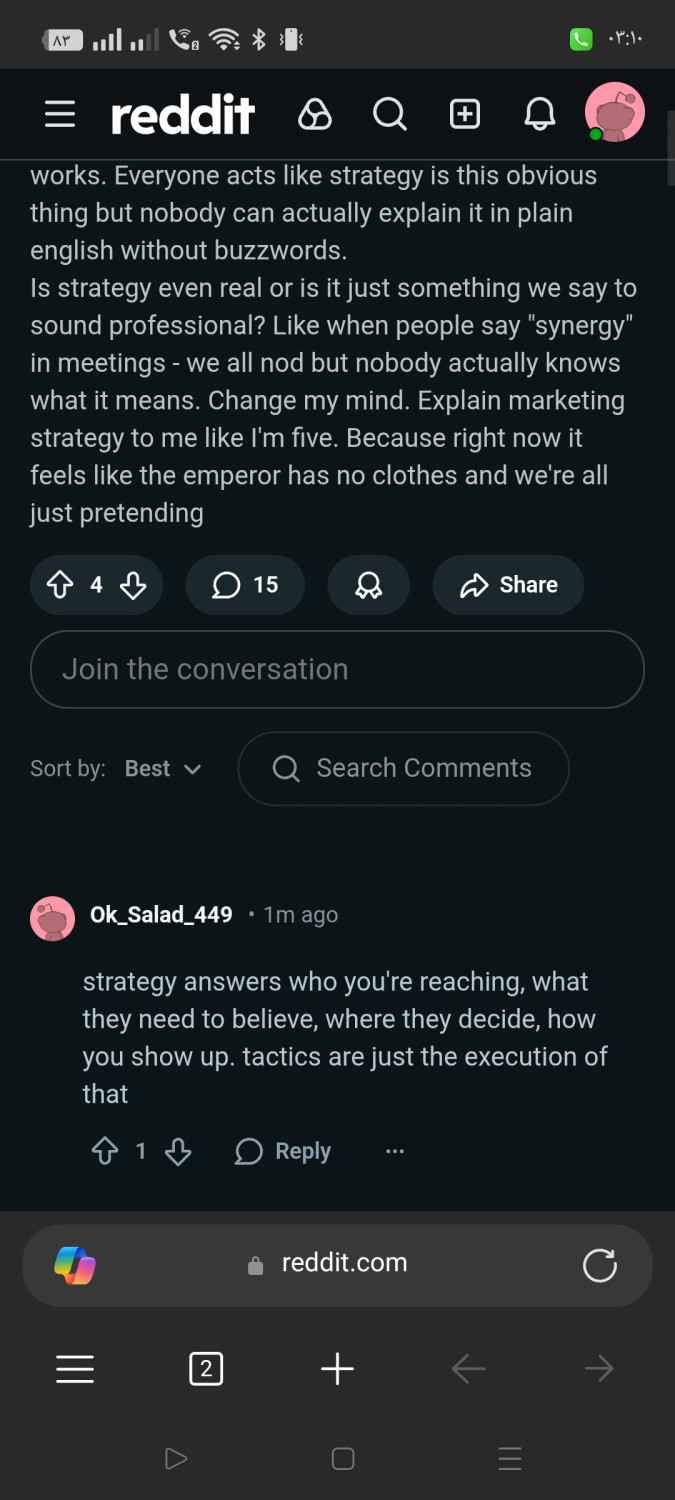Expand the Sort by Best dropdown
Viewport: 675px width, 1500px height.
[x=163, y=769]
